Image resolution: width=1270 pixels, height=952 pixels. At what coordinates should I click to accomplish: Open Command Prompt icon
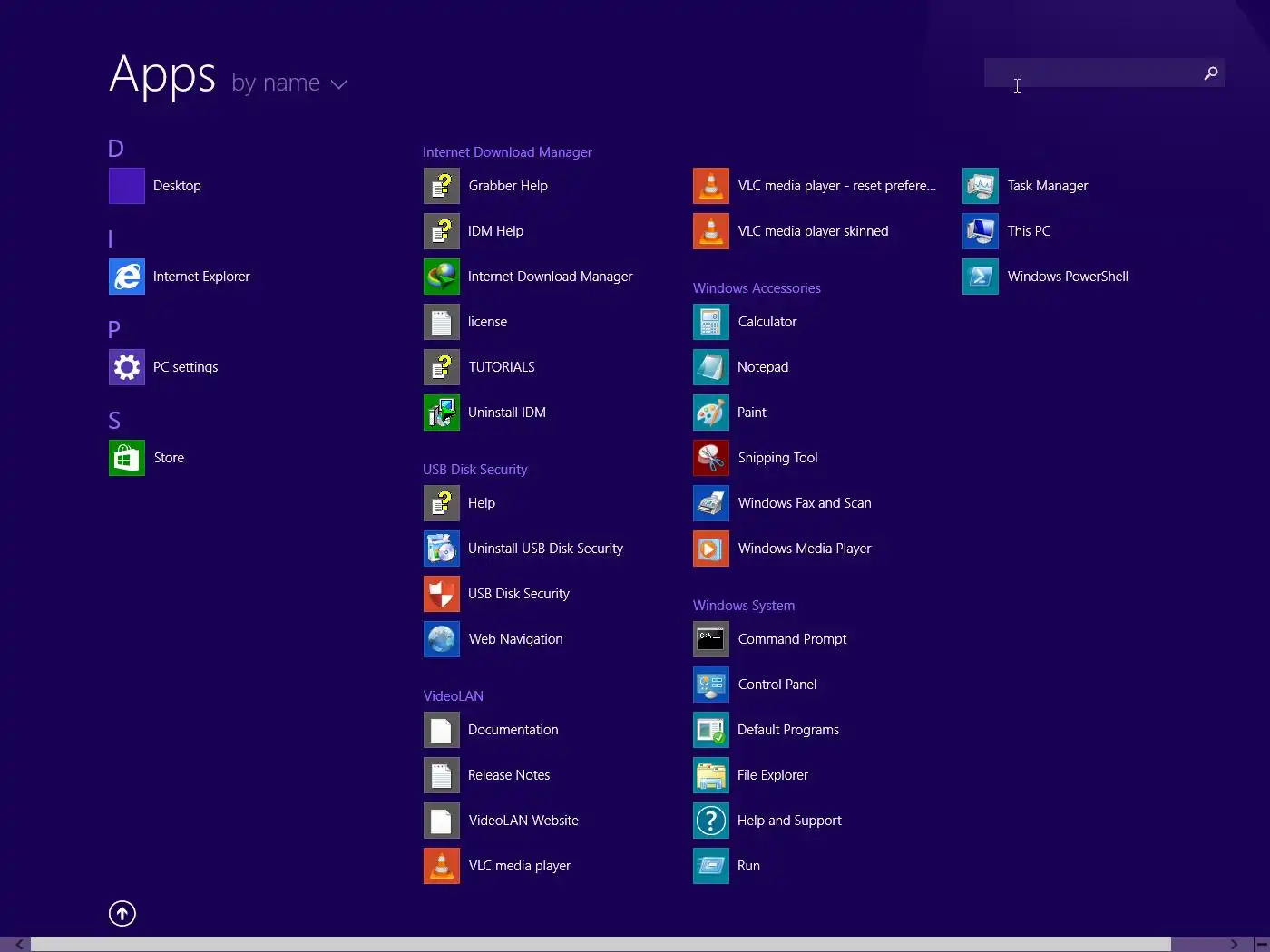[x=711, y=639]
